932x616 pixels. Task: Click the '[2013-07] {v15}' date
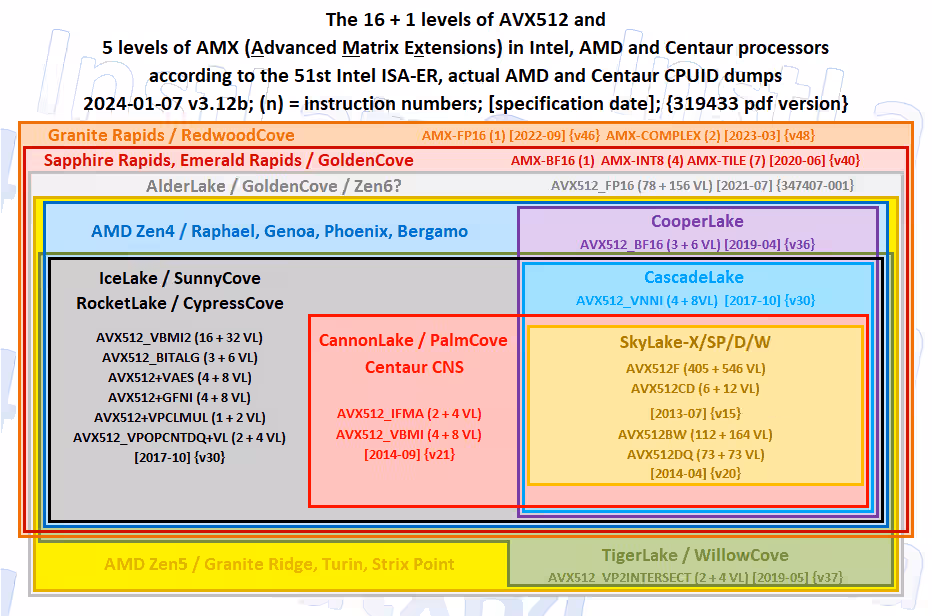tap(695, 414)
